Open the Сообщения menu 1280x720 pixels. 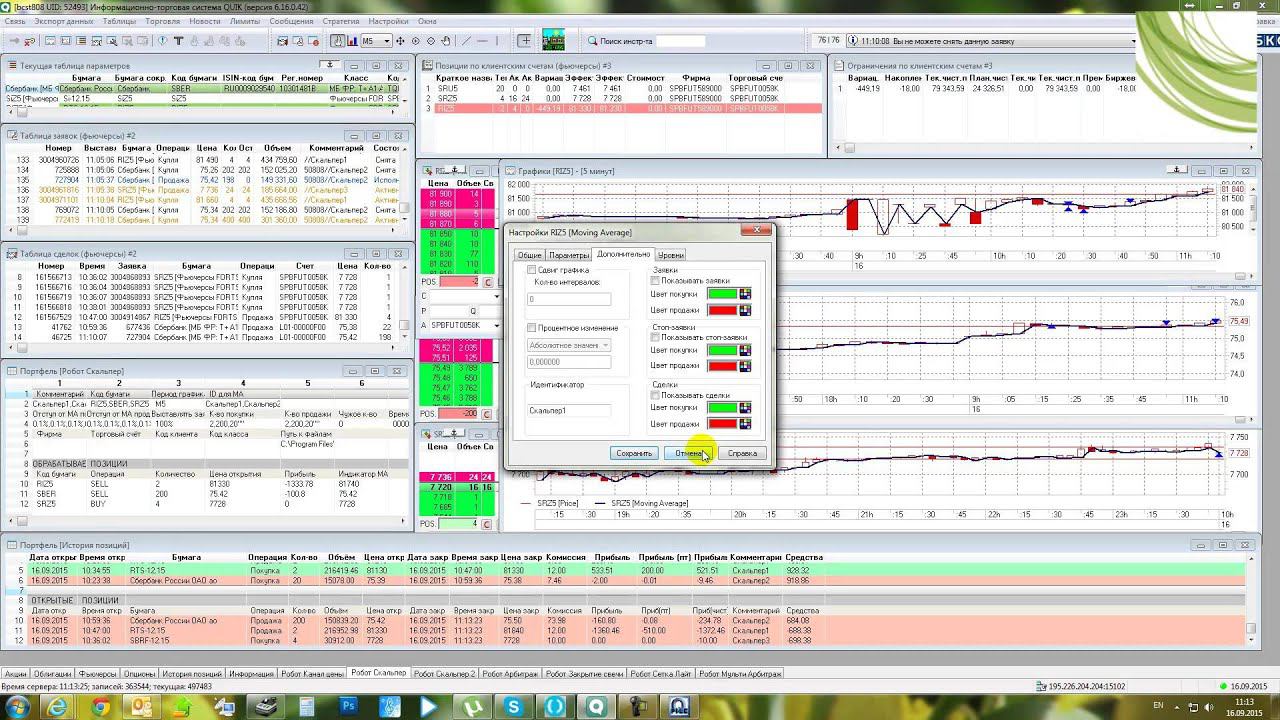pyautogui.click(x=291, y=20)
